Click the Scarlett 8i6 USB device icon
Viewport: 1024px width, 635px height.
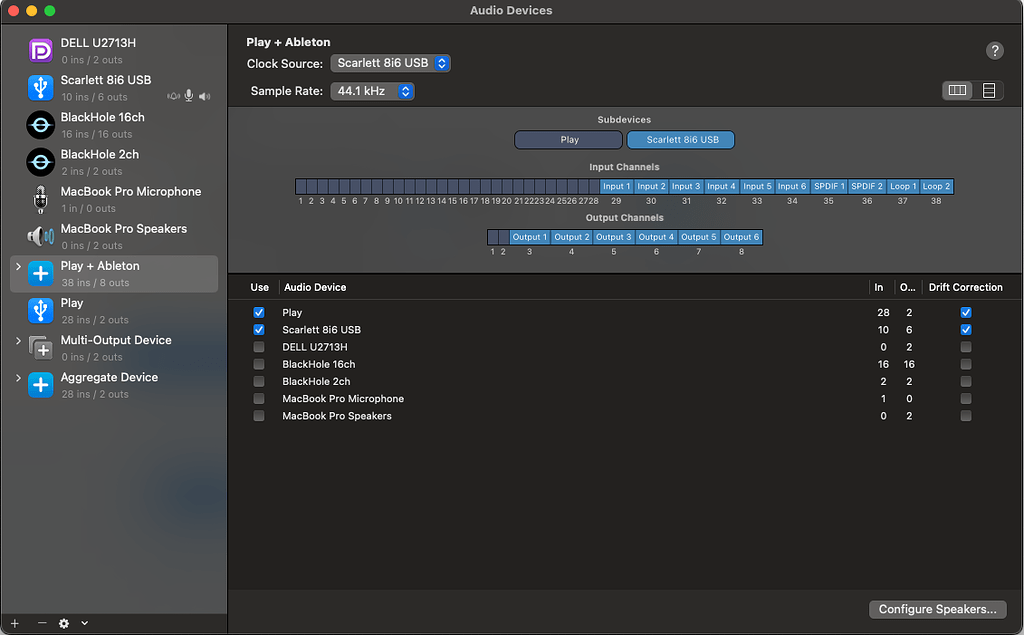pyautogui.click(x=40, y=88)
